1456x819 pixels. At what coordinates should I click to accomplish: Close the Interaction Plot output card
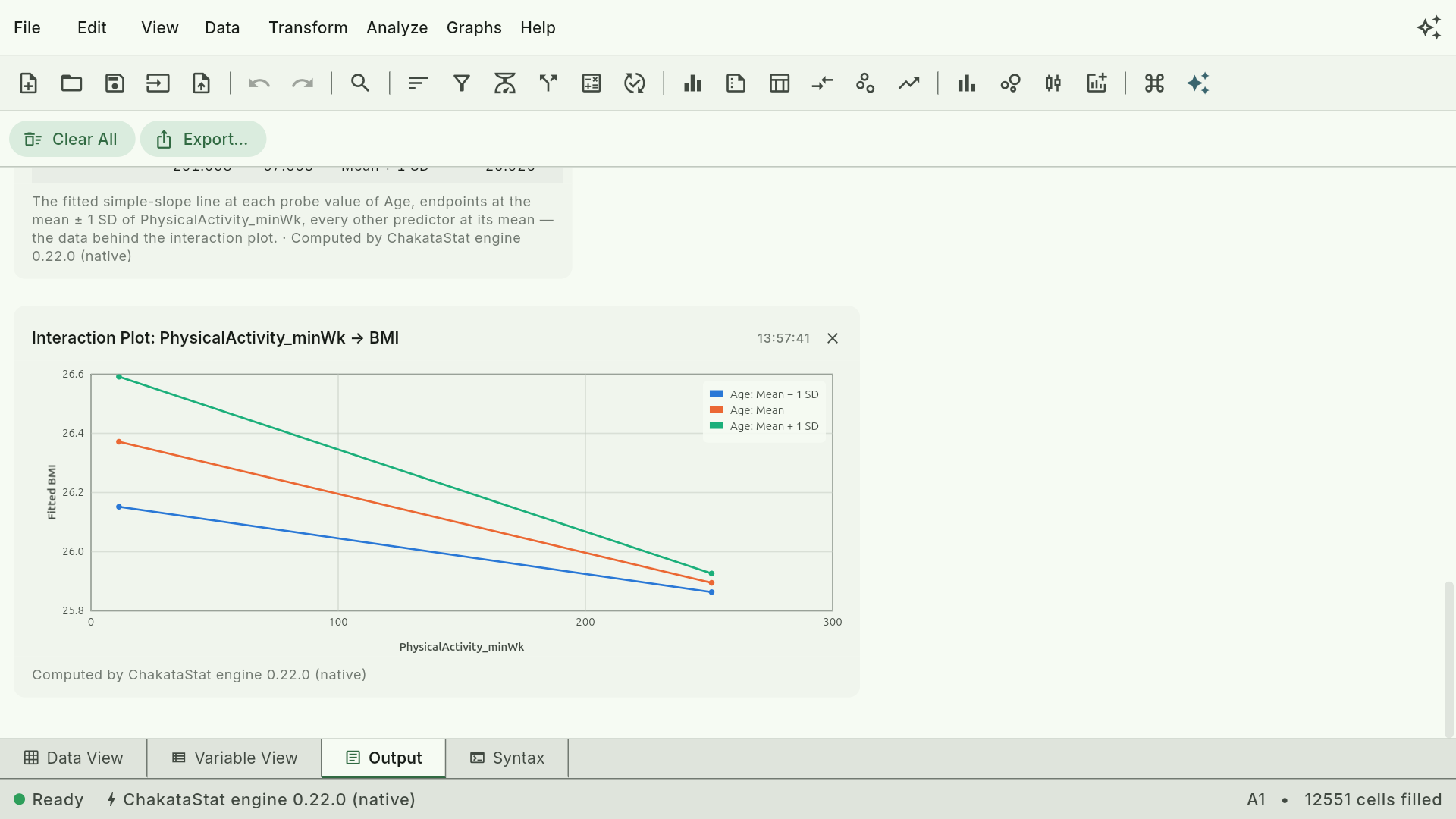tap(833, 338)
